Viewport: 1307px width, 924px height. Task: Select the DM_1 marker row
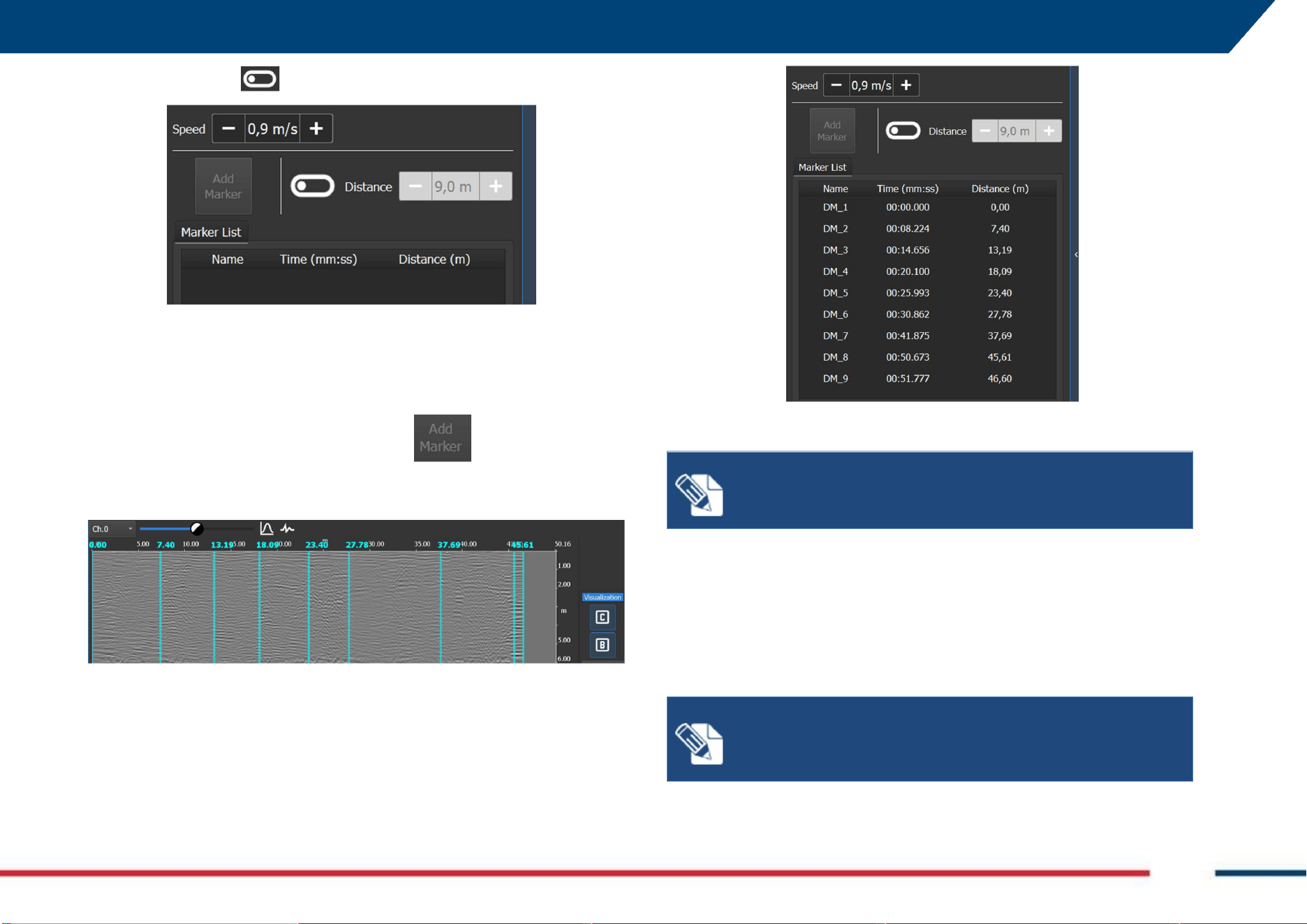927,207
